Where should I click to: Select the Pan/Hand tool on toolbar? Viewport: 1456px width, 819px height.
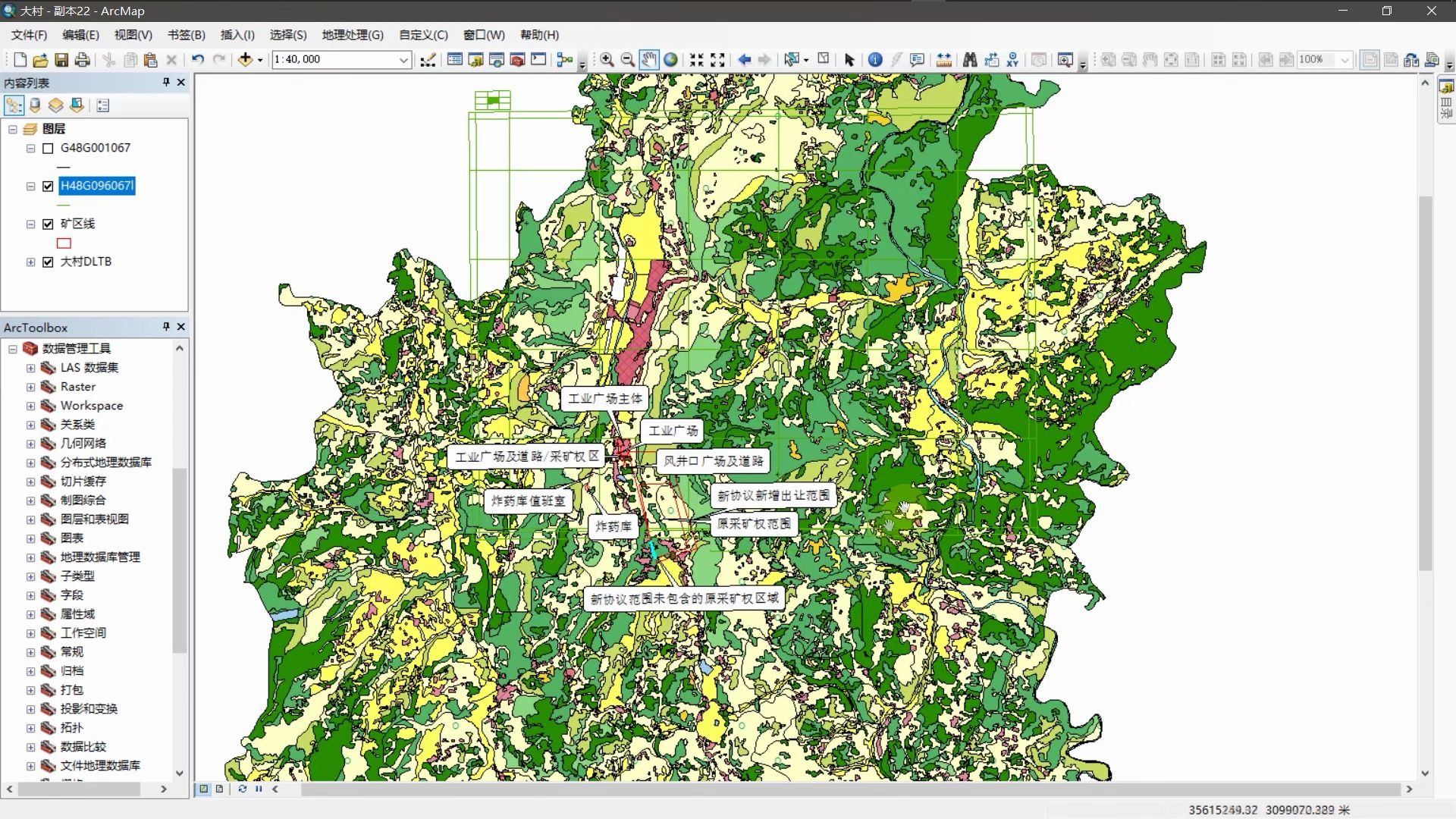click(x=649, y=59)
